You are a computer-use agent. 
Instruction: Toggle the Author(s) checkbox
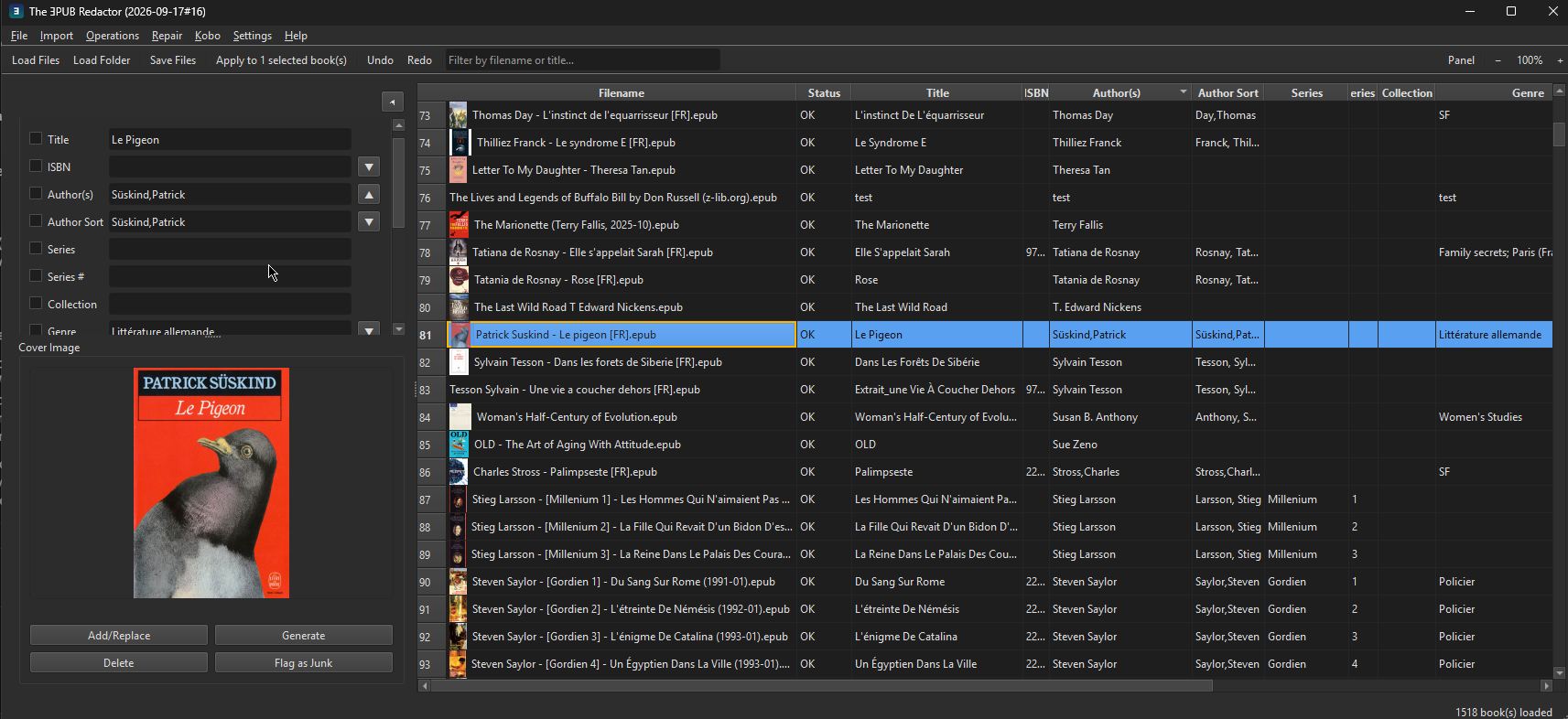click(36, 193)
